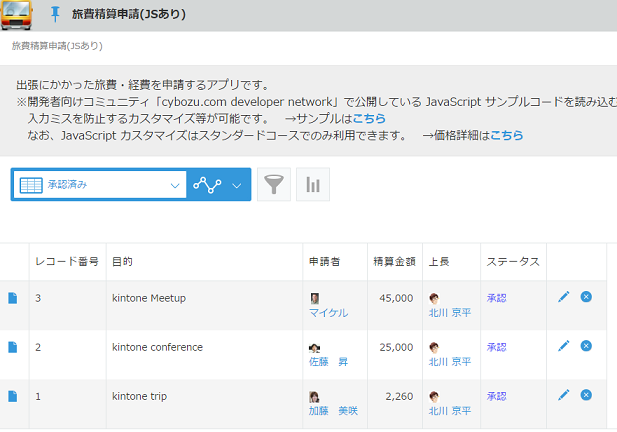Click 承認 status in kintone Meetup row
The image size is (617, 432).
coord(496,298)
